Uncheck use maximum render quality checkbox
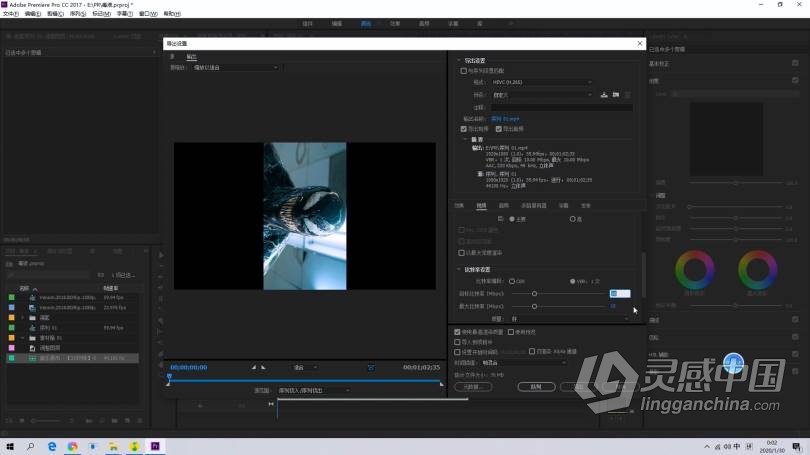 [x=457, y=332]
